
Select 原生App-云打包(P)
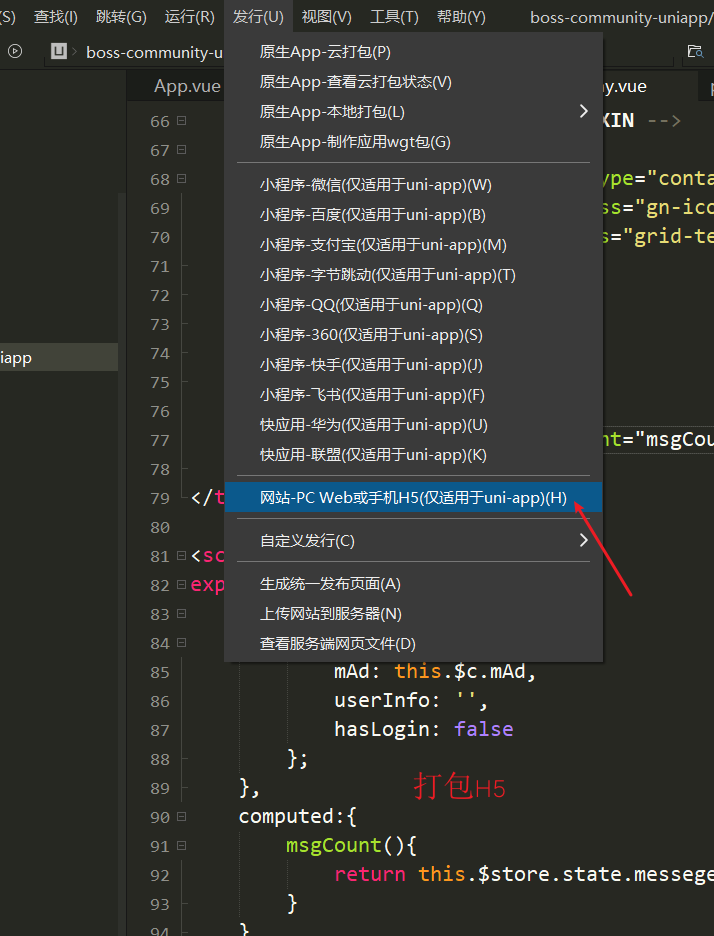(x=413, y=52)
